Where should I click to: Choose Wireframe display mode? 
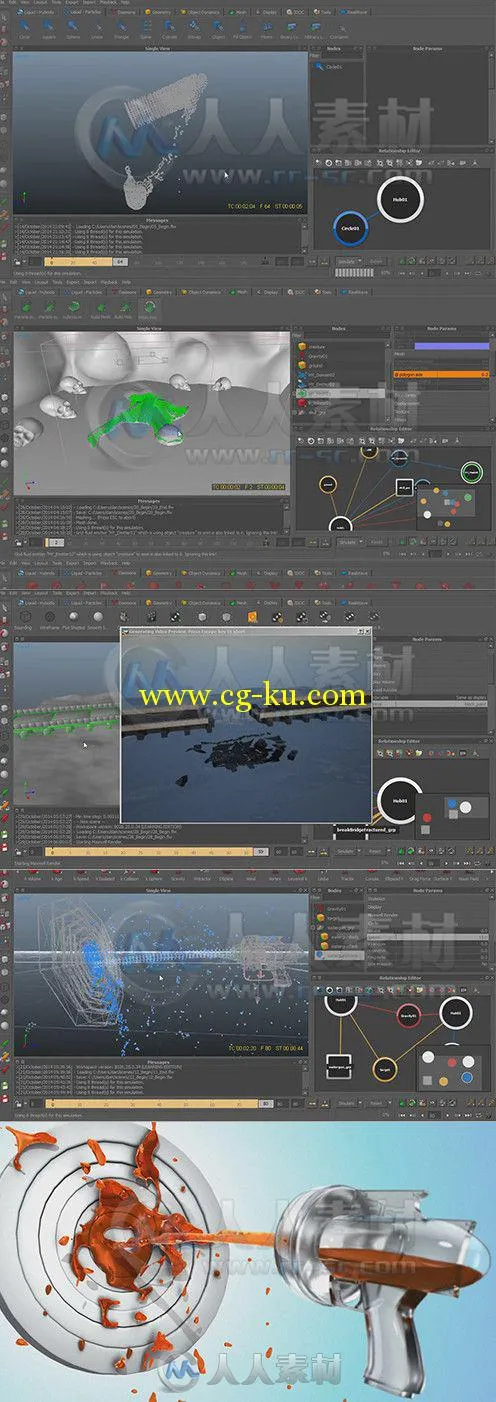click(x=49, y=616)
